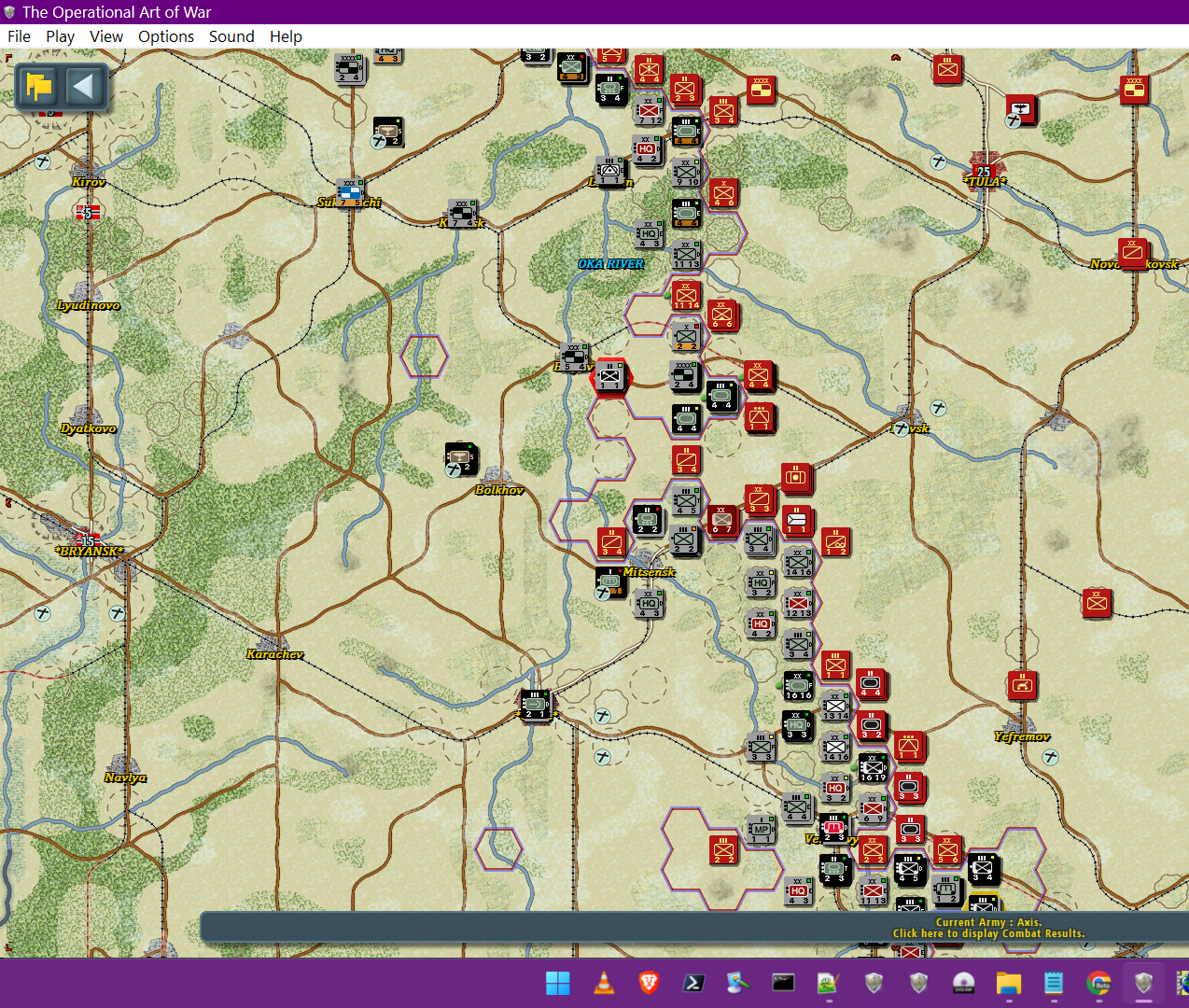Select the gray XXXX army unit at top-left
Viewport: 1189px width, 1008px height.
pyautogui.click(x=350, y=67)
